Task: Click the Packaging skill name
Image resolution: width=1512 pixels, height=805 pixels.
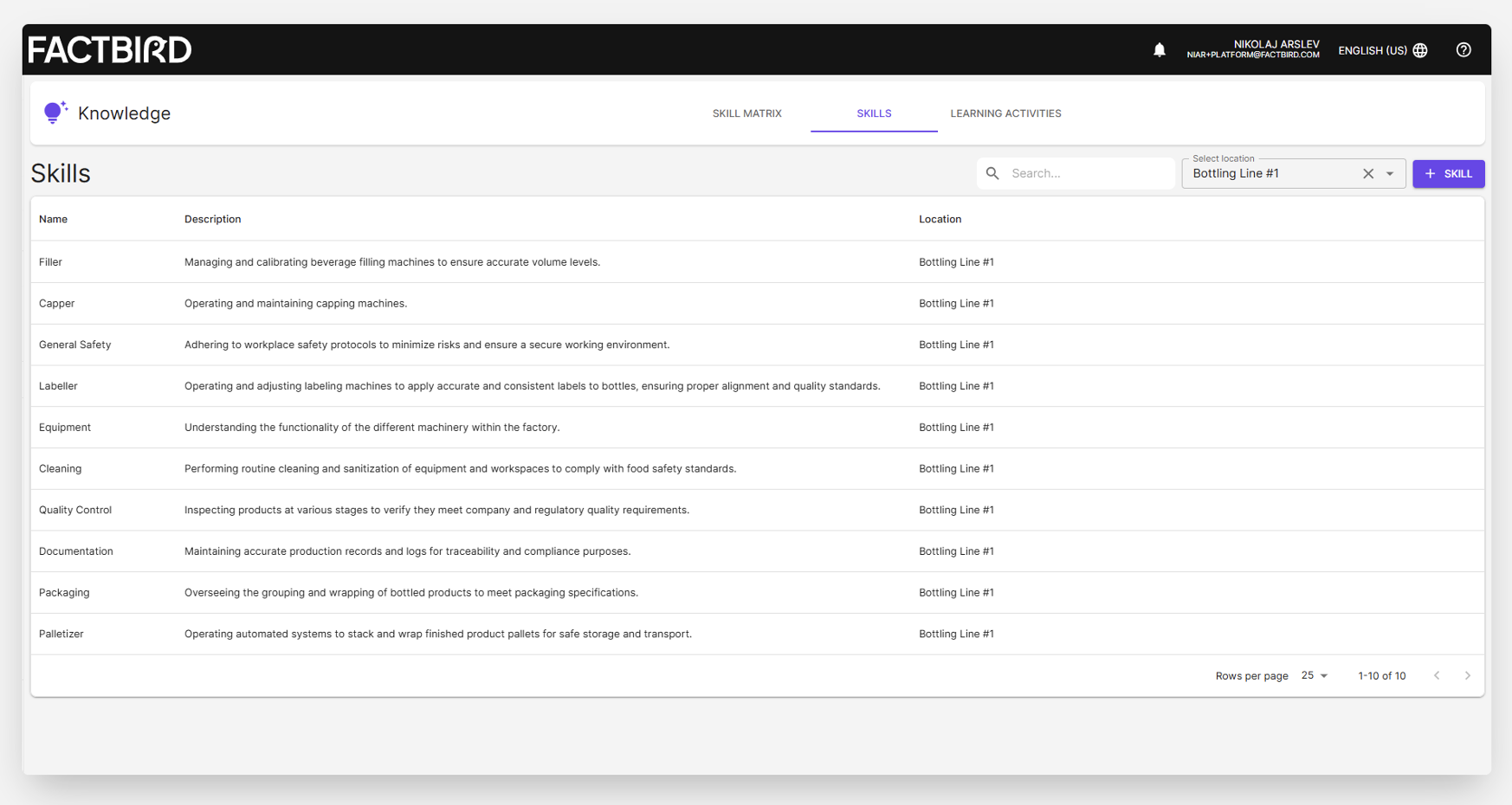Action: coord(64,593)
